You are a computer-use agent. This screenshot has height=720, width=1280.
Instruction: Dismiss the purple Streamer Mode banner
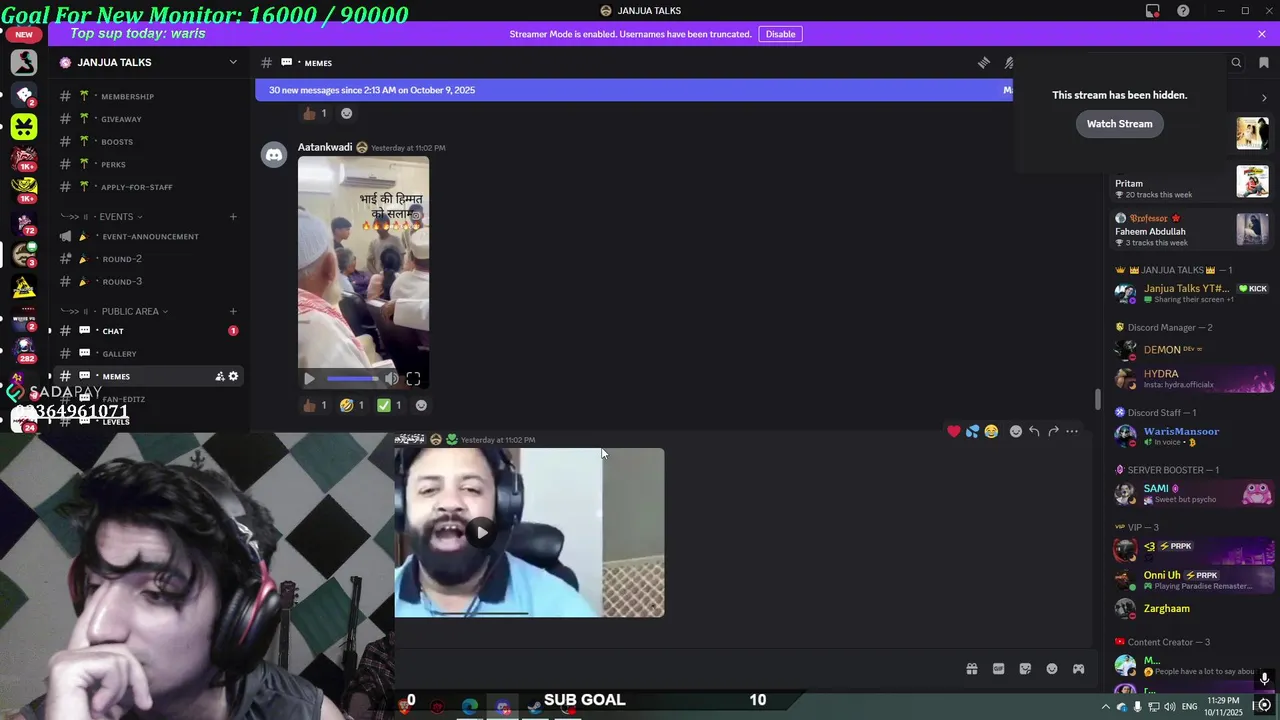(1262, 34)
